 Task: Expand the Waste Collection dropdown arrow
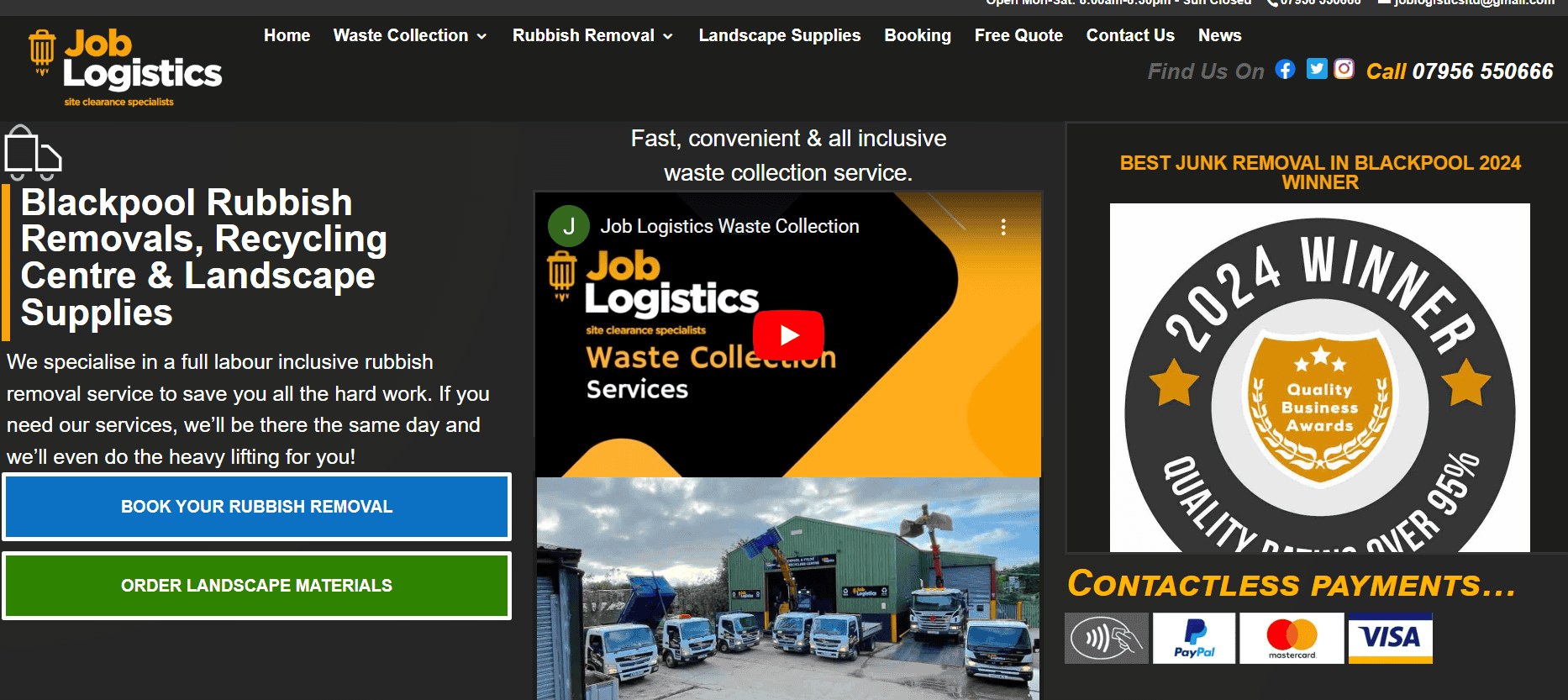click(x=482, y=36)
